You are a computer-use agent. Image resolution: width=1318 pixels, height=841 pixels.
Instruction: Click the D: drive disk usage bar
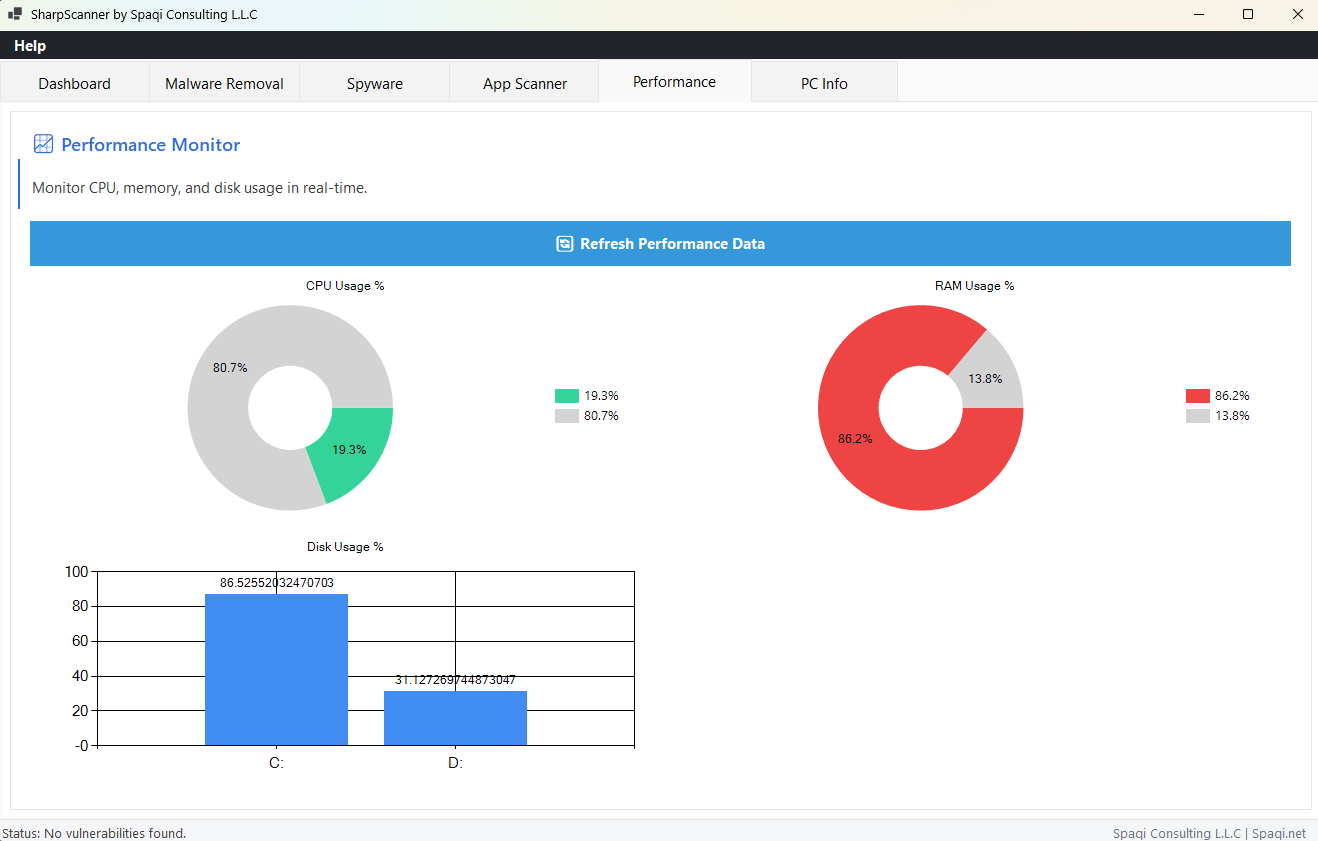tap(455, 718)
